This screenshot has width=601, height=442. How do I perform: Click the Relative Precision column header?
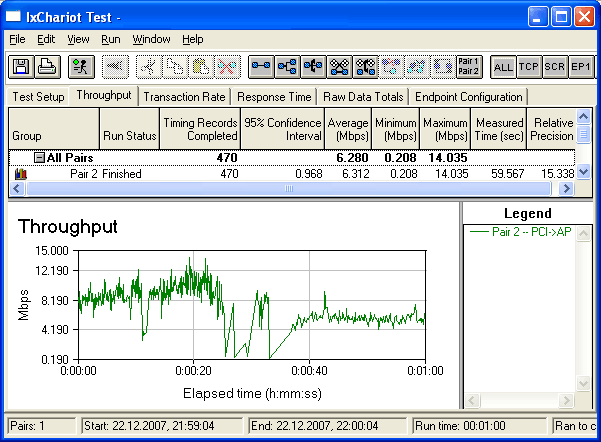coord(552,129)
